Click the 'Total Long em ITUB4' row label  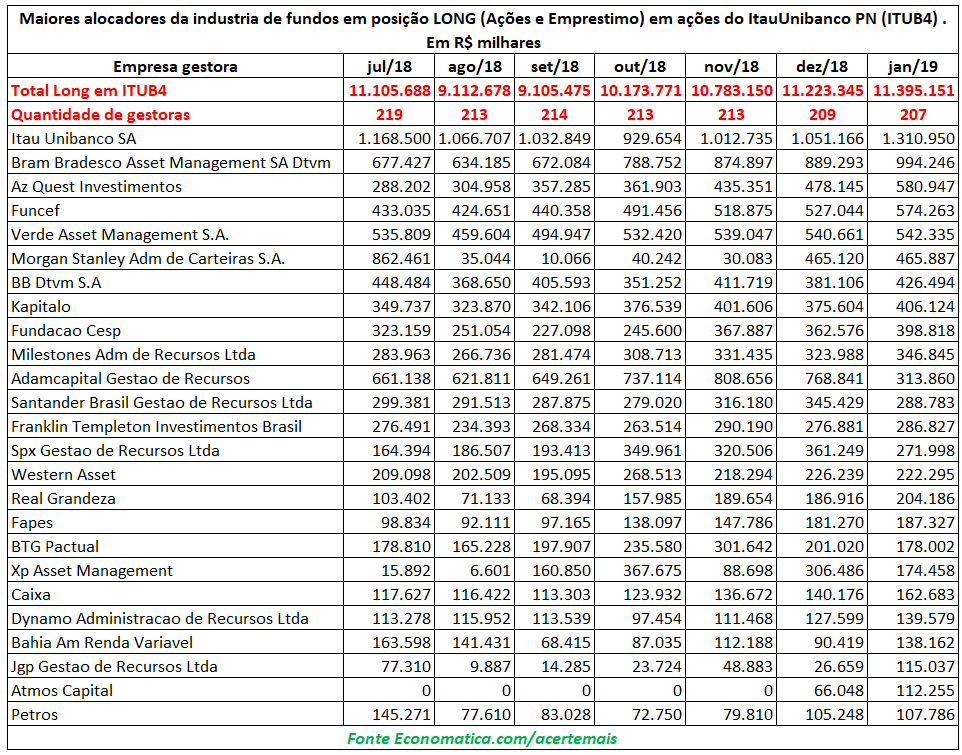click(90, 91)
